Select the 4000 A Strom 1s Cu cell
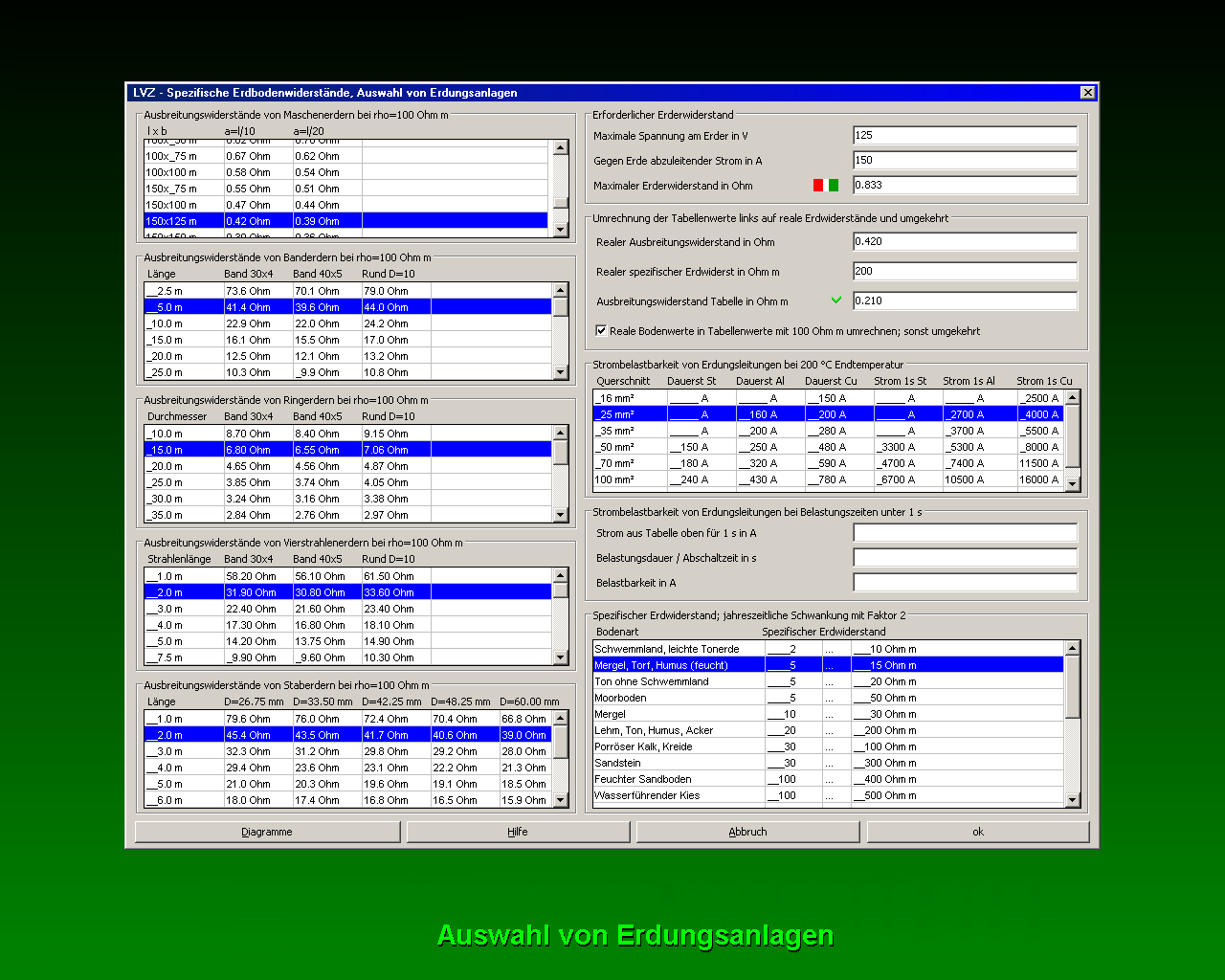This screenshot has width=1225, height=980. tap(1039, 414)
